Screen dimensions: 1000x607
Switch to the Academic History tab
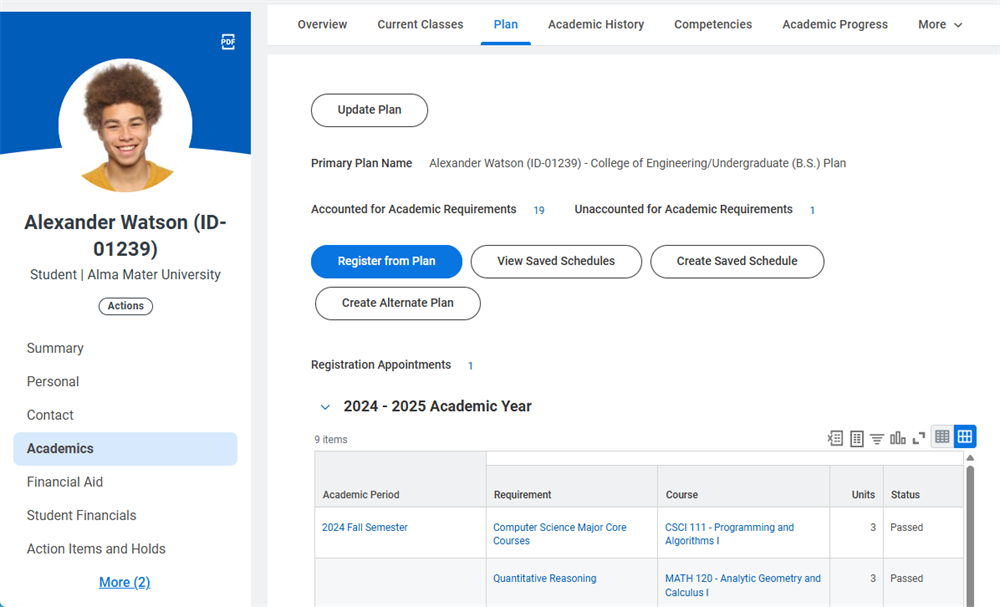point(596,25)
